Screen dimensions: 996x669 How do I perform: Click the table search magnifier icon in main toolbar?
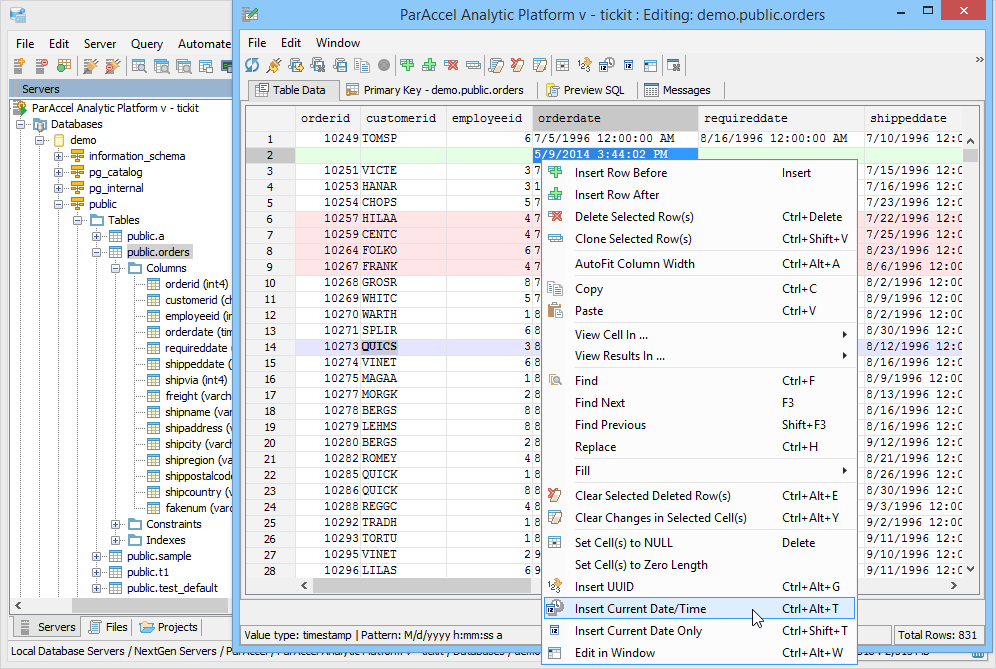(139, 65)
